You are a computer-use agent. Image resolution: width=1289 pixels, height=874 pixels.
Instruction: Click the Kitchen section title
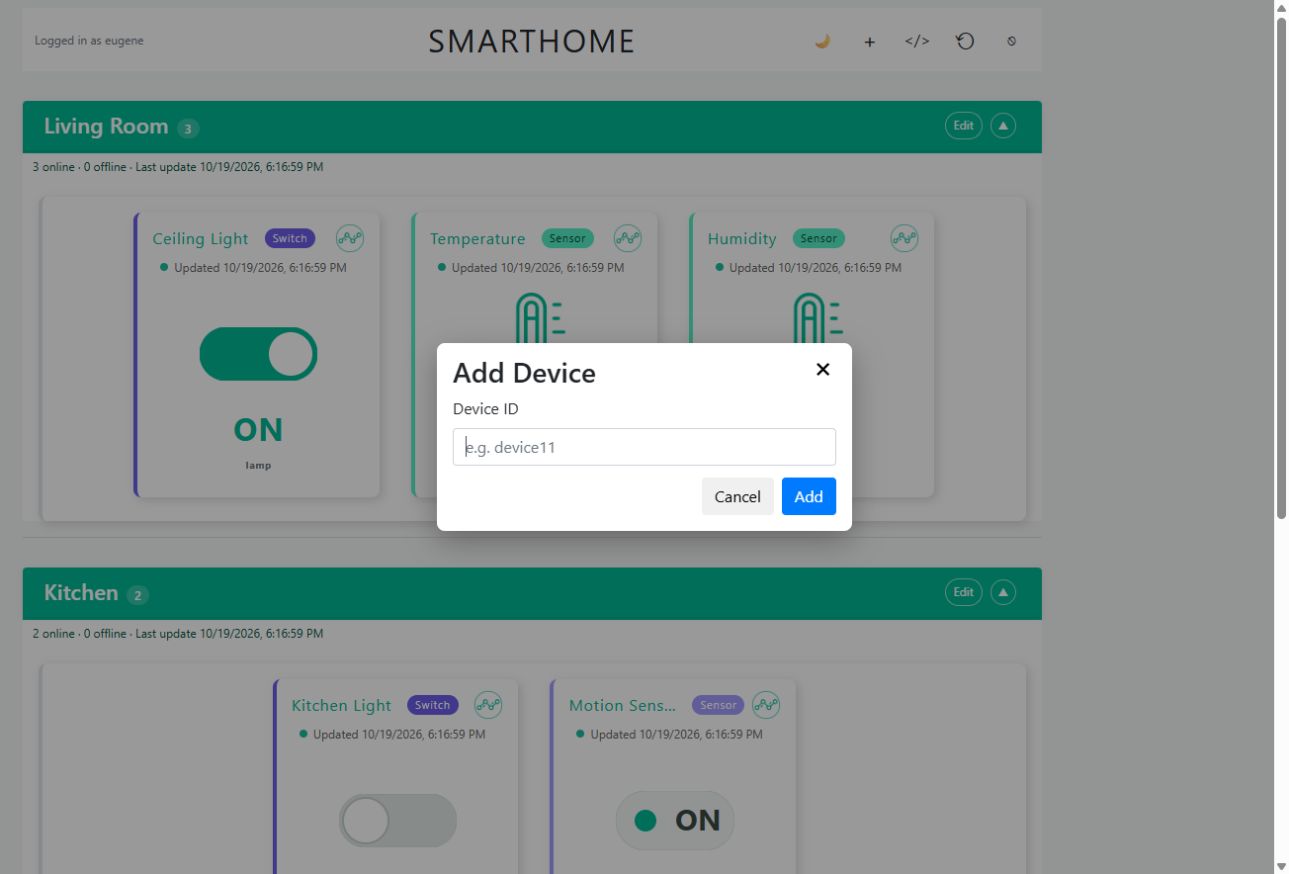point(81,593)
